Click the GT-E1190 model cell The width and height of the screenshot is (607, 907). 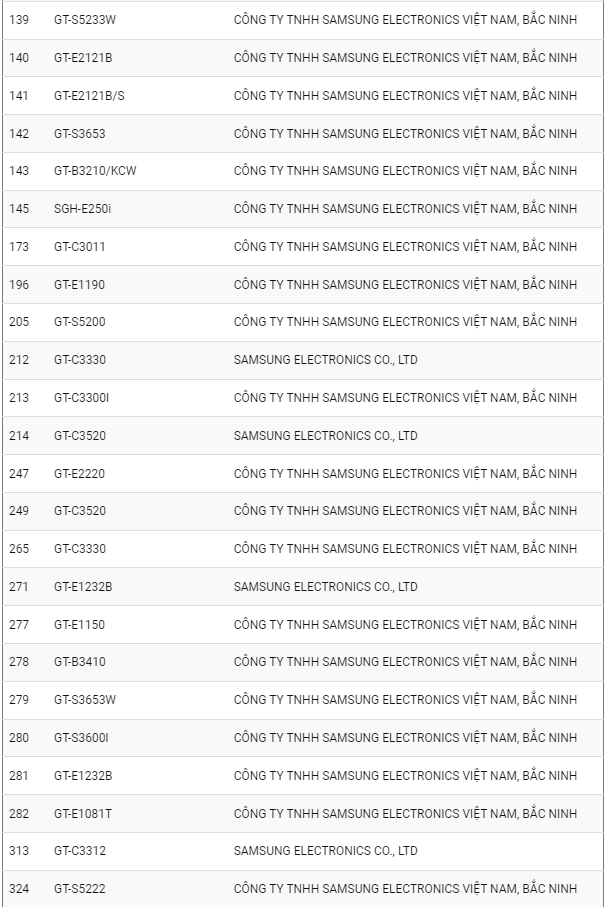79,285
